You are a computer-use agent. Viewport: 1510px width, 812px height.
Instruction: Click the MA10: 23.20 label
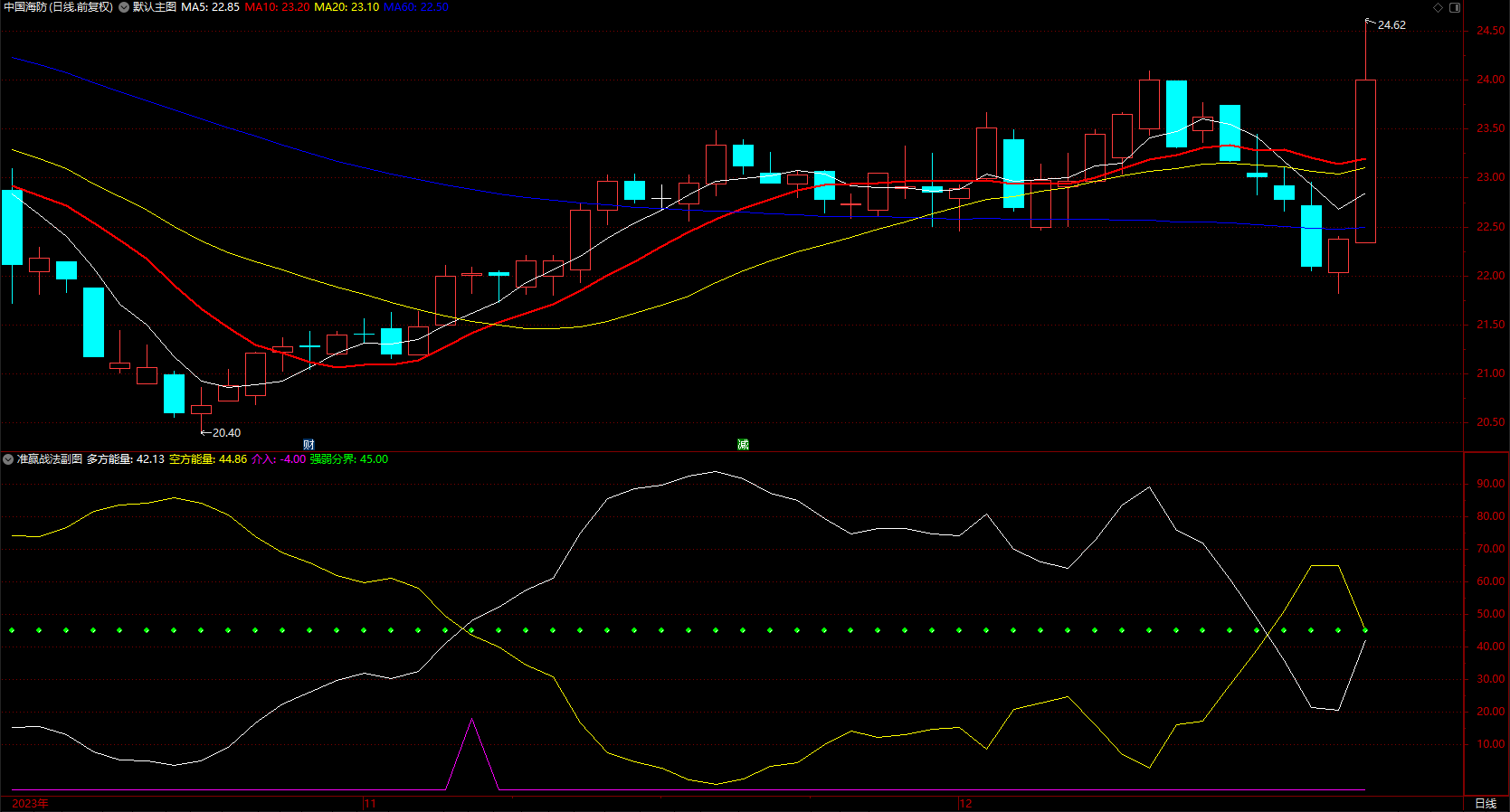point(277,7)
